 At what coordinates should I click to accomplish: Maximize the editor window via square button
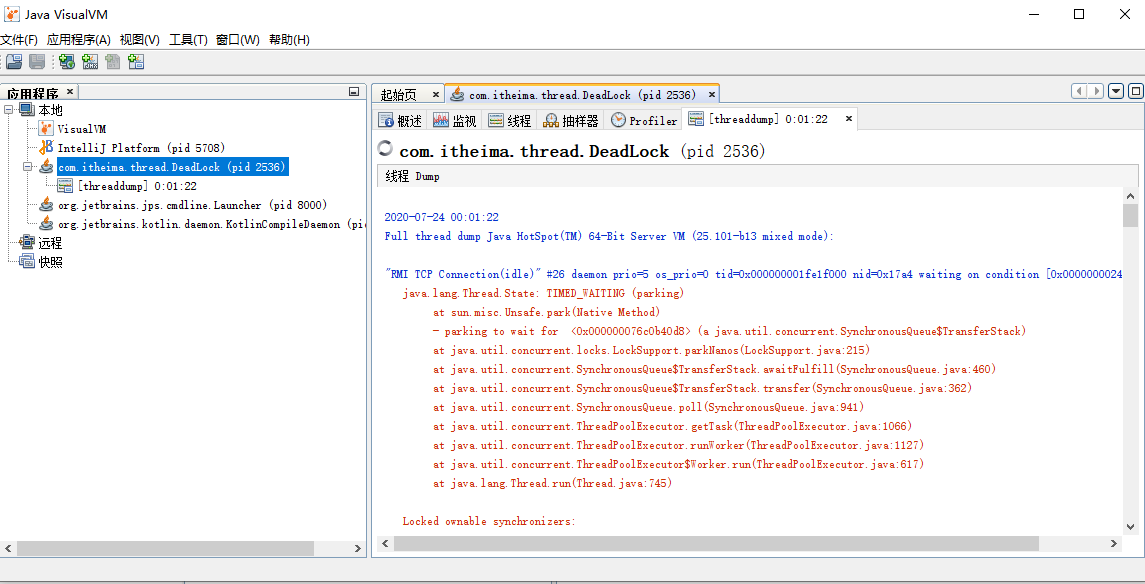click(x=1135, y=91)
